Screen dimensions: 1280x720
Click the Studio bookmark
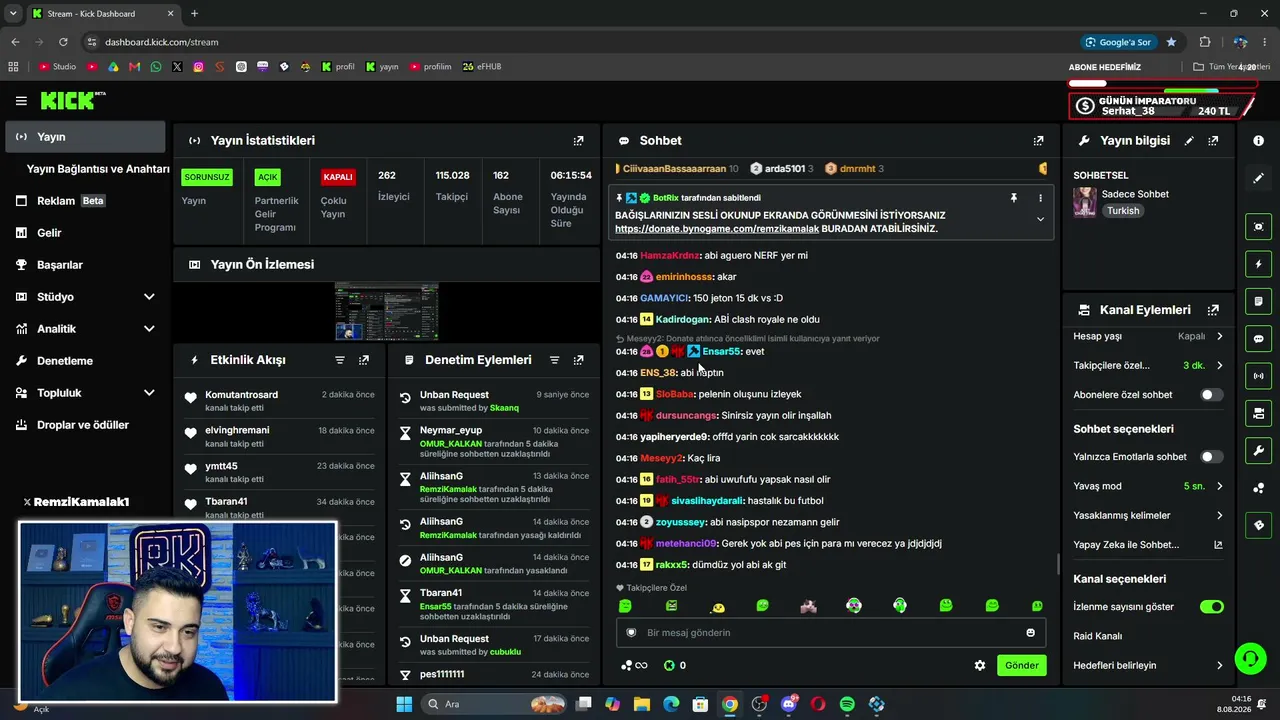[x=57, y=67]
